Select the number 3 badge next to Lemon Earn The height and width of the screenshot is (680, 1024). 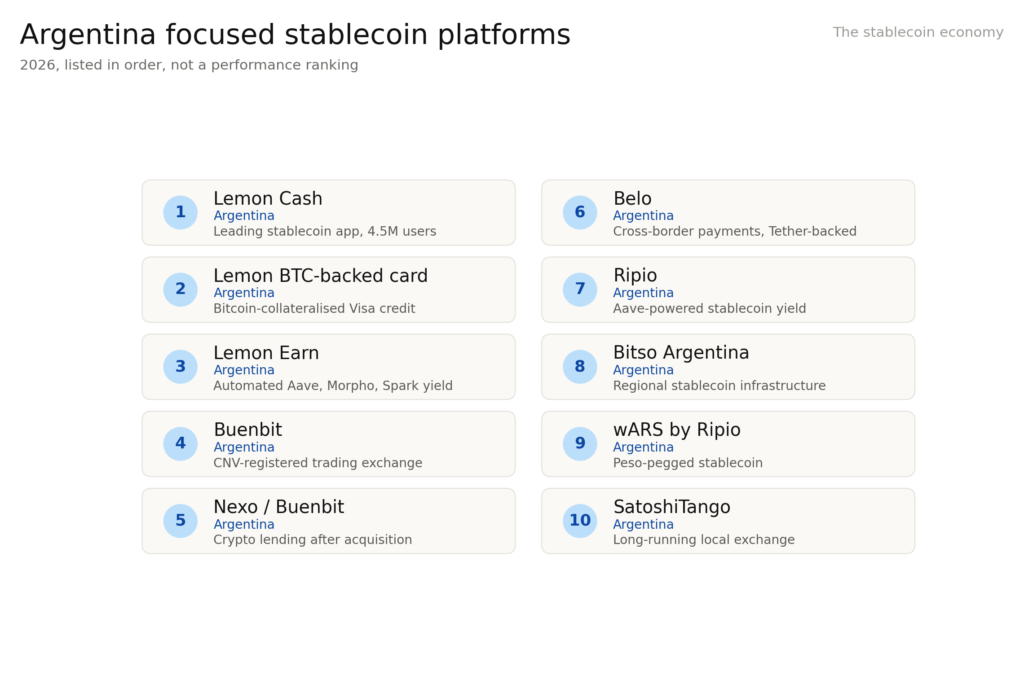pos(180,366)
